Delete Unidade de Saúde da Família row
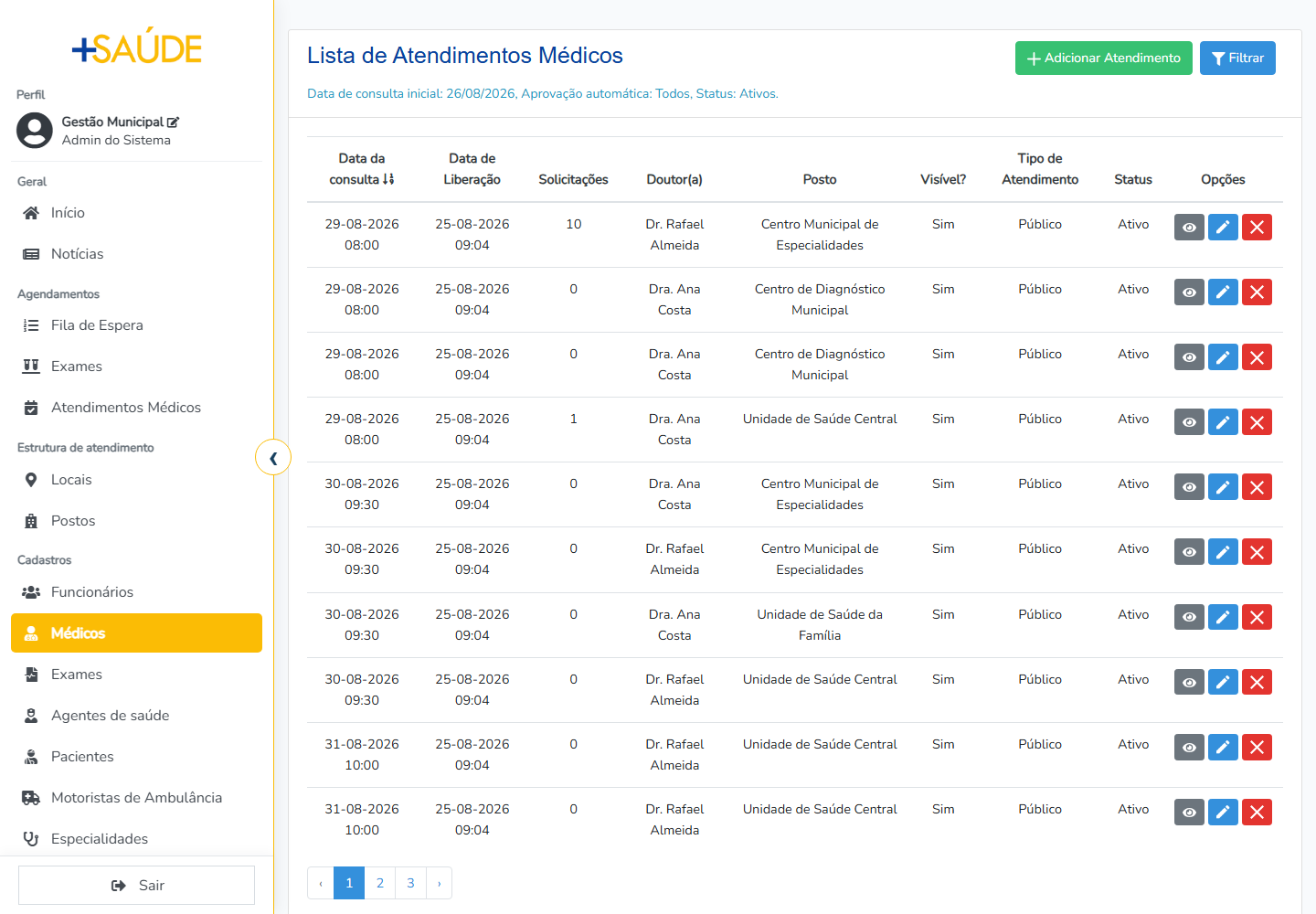Screen dimensions: 1316x914 pyautogui.click(x=1257, y=618)
